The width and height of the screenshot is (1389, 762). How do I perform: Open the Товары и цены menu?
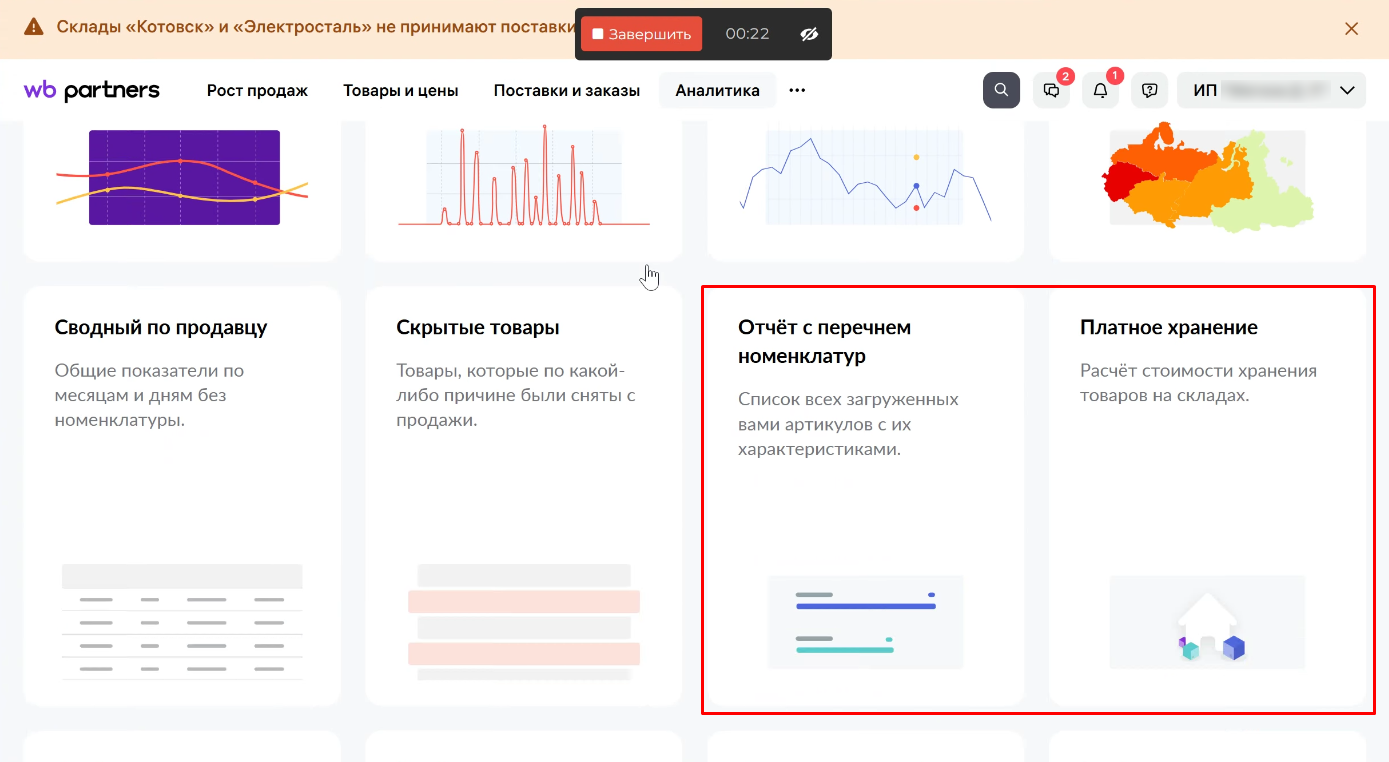400,90
